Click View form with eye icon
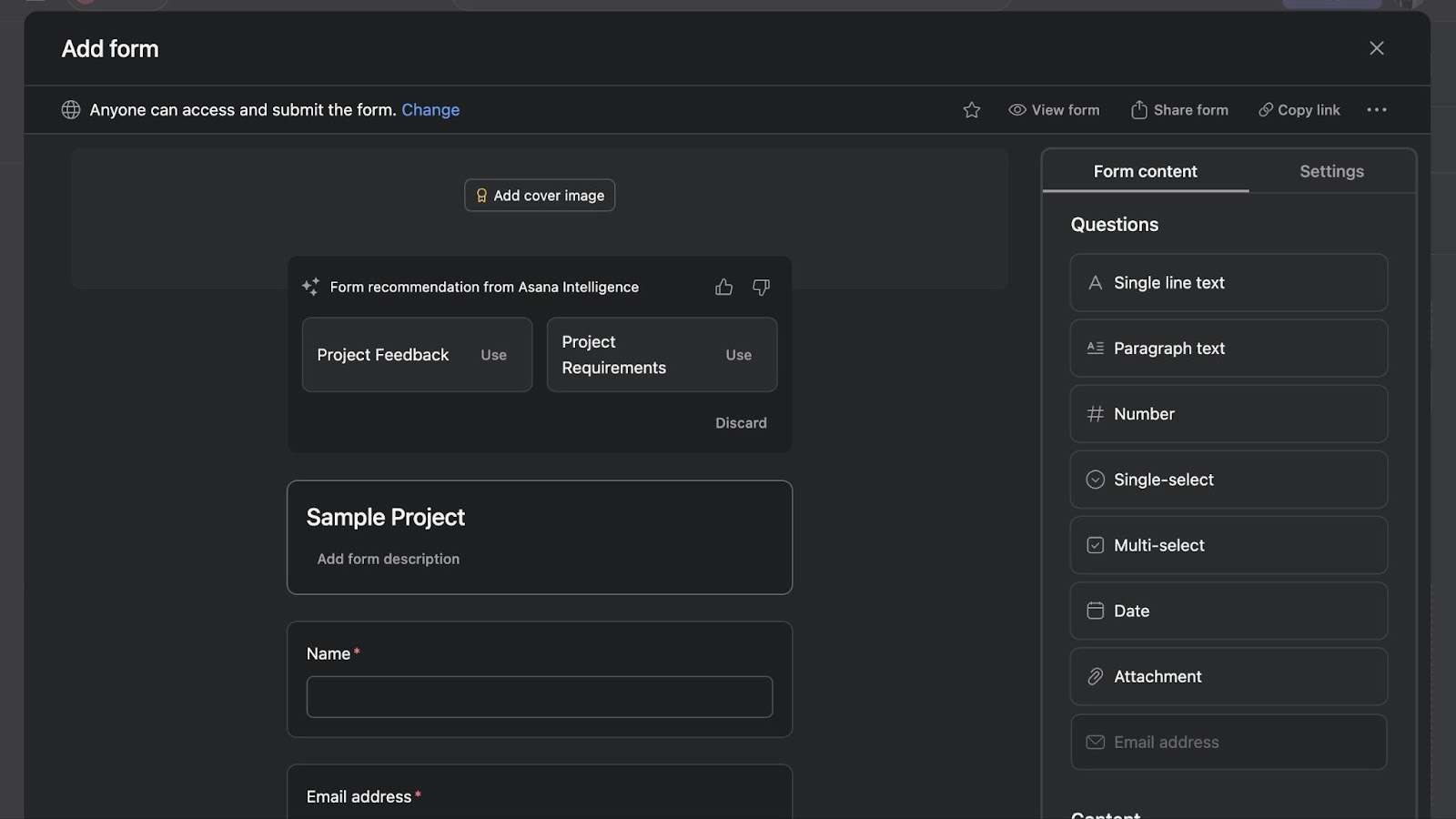This screenshot has width=1456, height=819. click(1054, 110)
